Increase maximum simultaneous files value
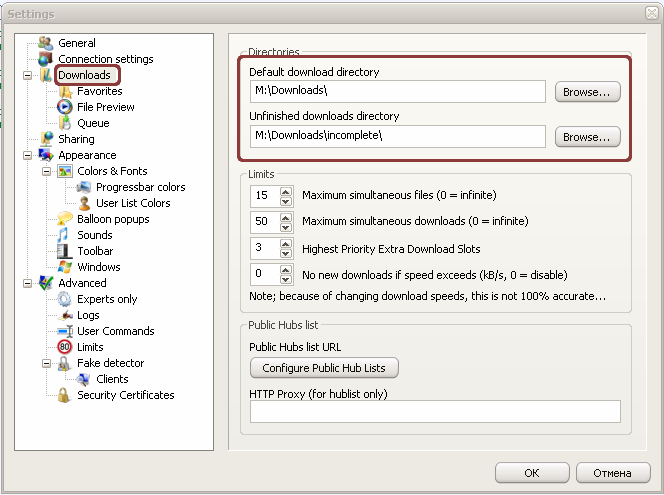This screenshot has height=495, width=664. 286,190
